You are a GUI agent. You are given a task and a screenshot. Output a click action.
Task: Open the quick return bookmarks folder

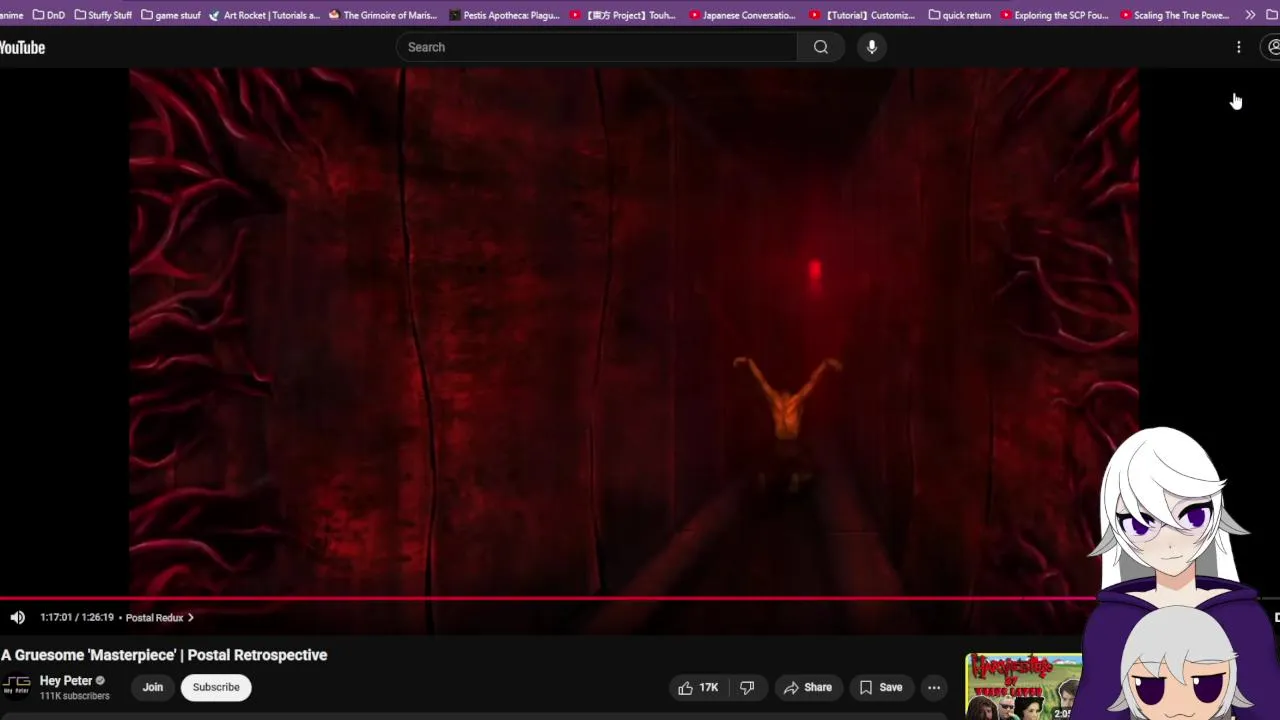point(960,15)
